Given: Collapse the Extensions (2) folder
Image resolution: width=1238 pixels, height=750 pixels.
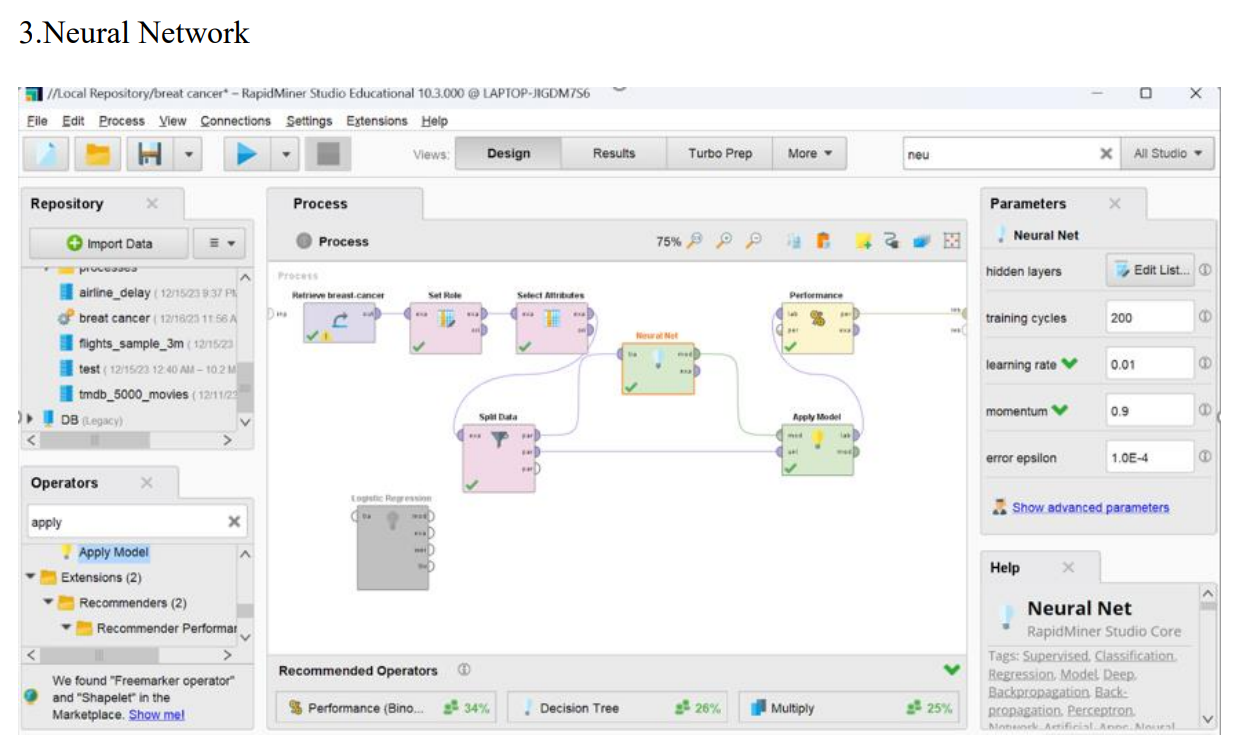Looking at the screenshot, I should click(30, 577).
